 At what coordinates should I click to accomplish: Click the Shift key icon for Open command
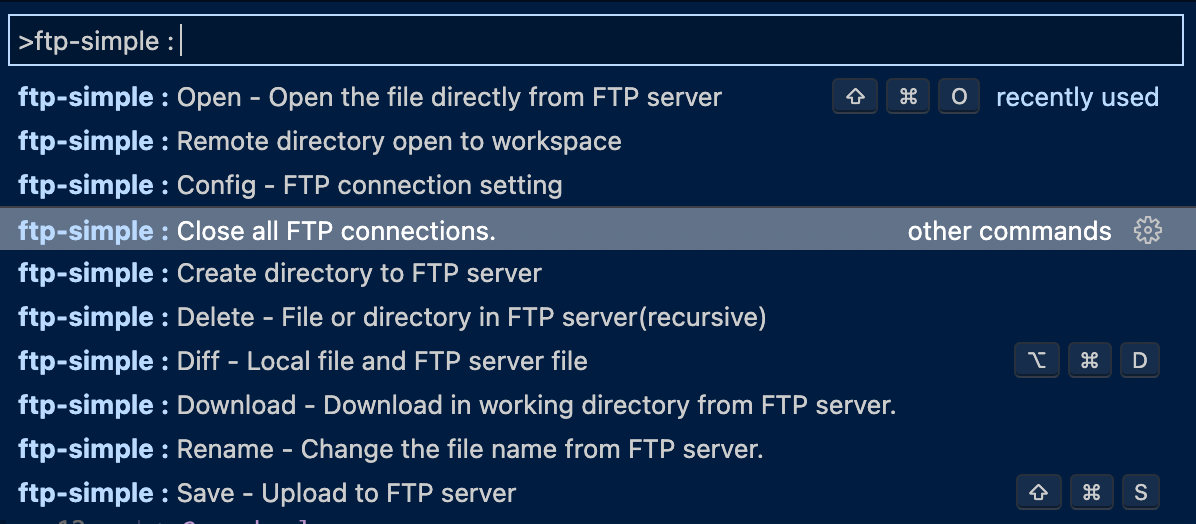[855, 97]
